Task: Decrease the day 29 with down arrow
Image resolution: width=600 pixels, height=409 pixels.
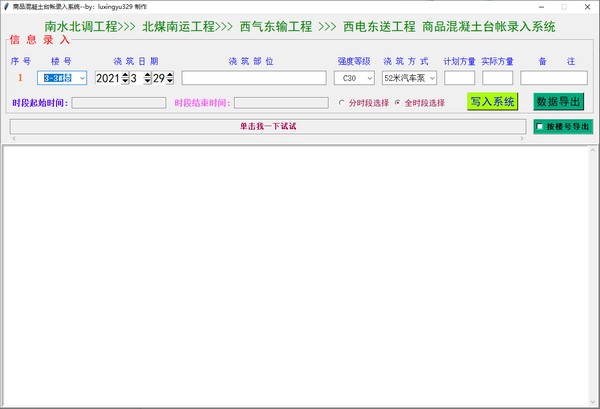Action: tap(170, 82)
